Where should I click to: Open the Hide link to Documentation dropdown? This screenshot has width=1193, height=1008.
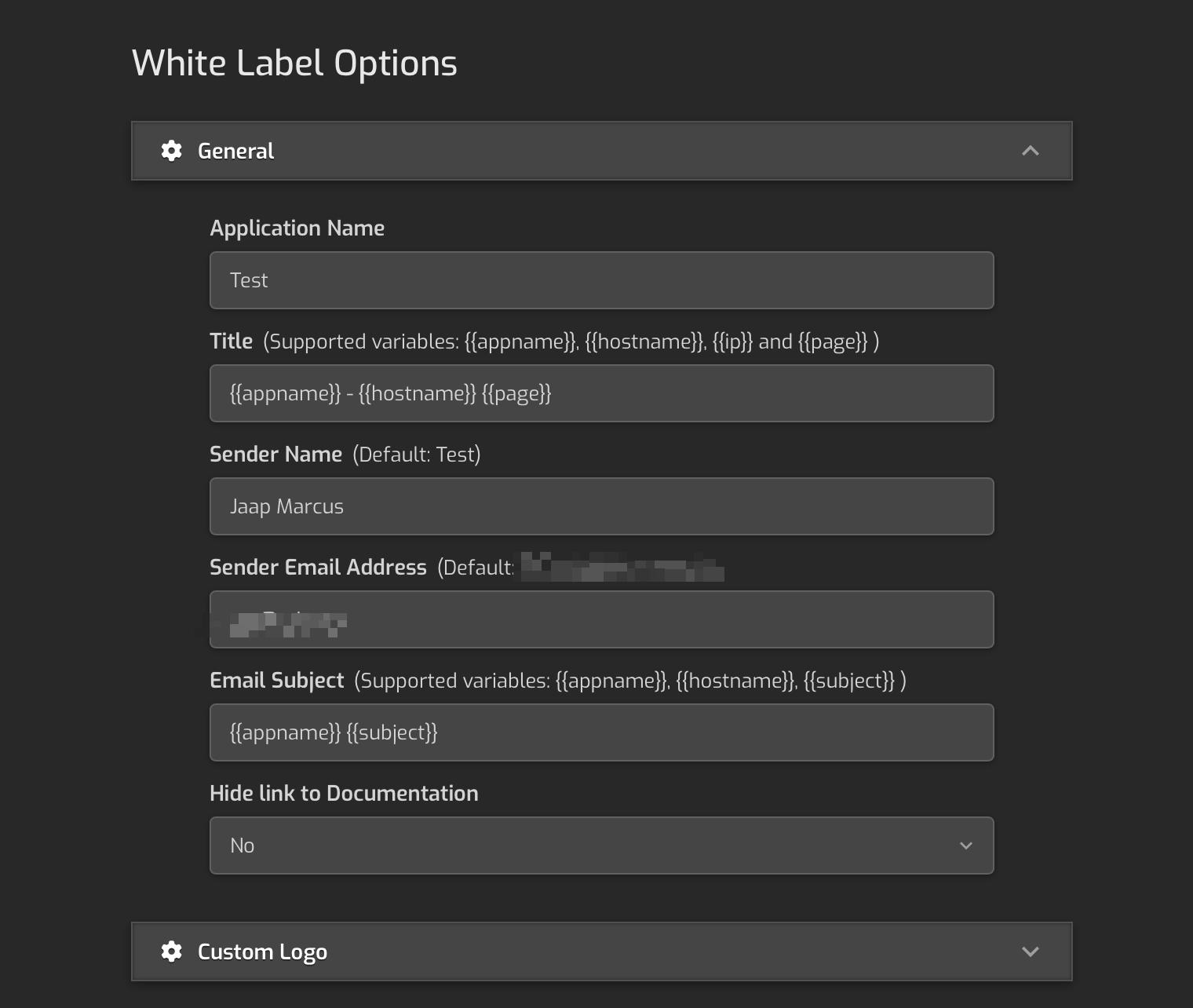pos(601,845)
